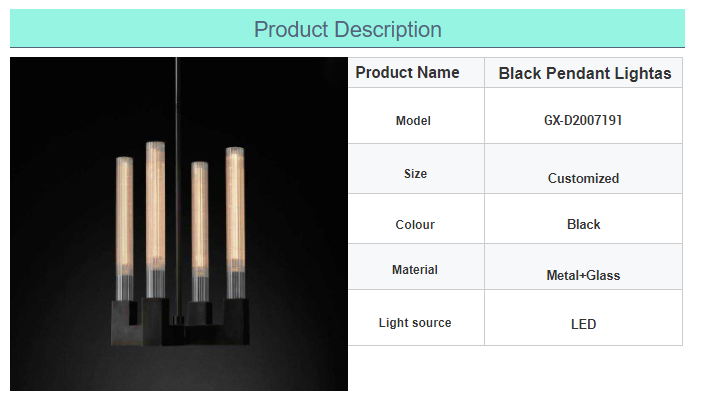Click the Metal+Glass material value
The height and width of the screenshot is (398, 716).
[x=583, y=275]
